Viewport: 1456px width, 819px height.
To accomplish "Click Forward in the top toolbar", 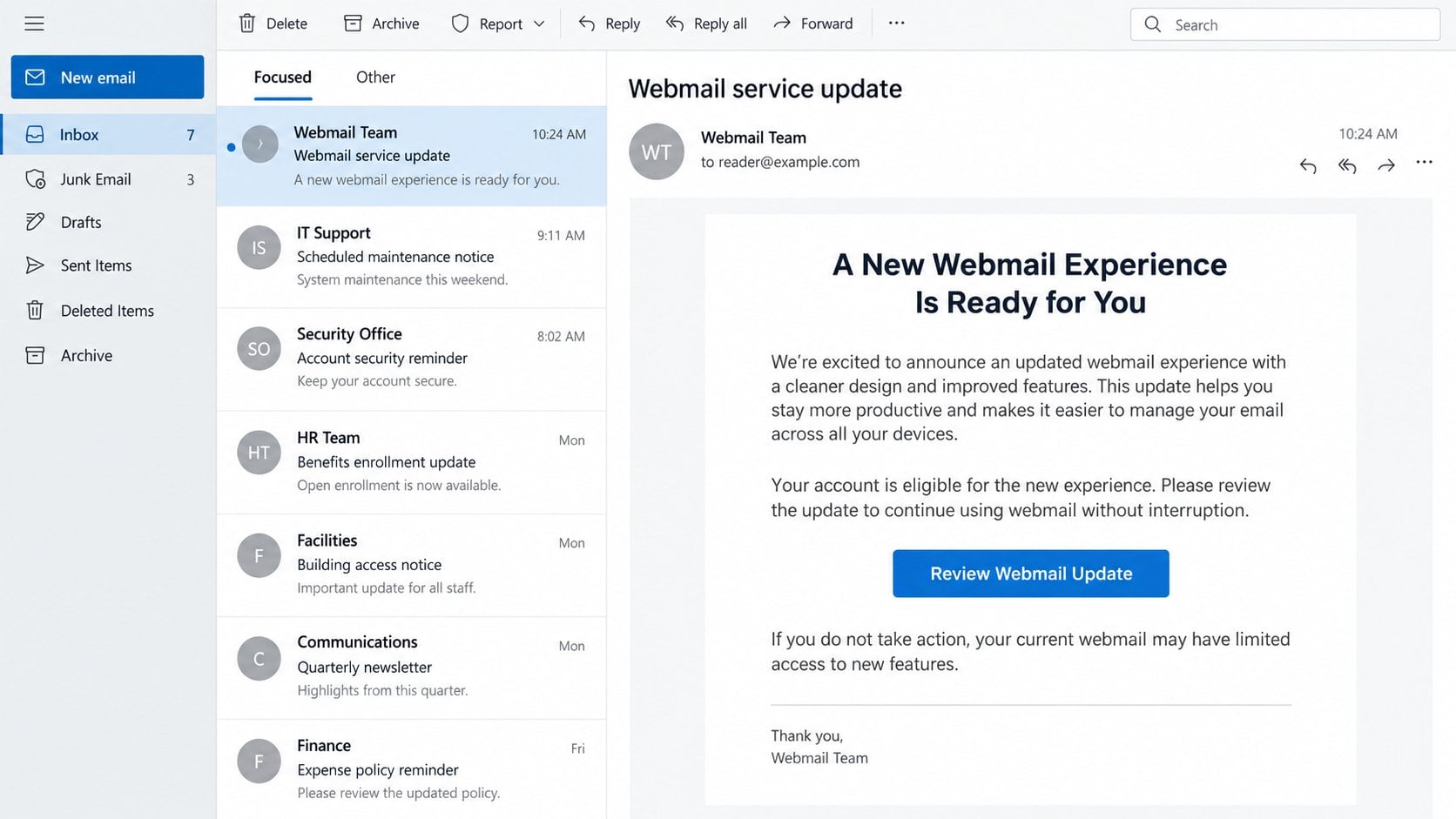I will 813,23.
